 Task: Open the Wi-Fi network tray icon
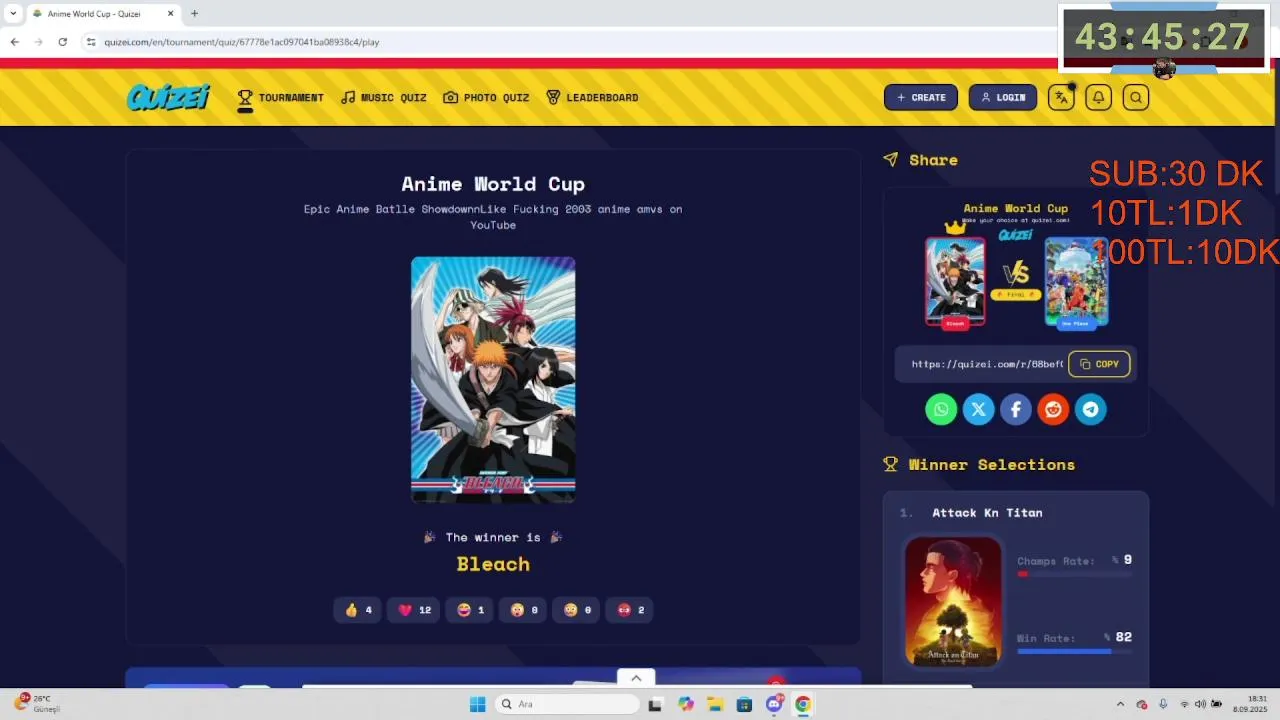[x=1184, y=704]
